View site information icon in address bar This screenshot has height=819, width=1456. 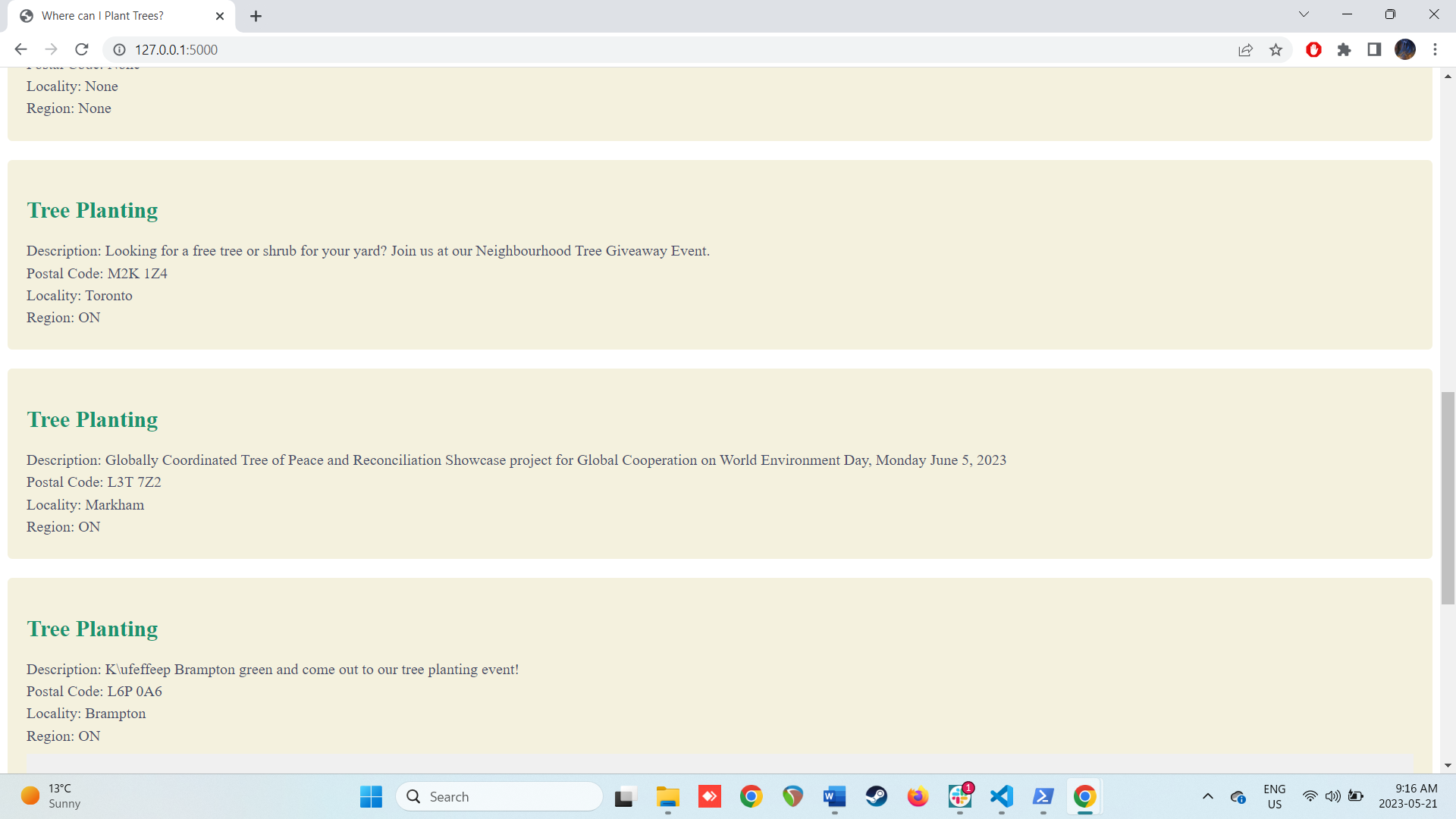(x=119, y=49)
